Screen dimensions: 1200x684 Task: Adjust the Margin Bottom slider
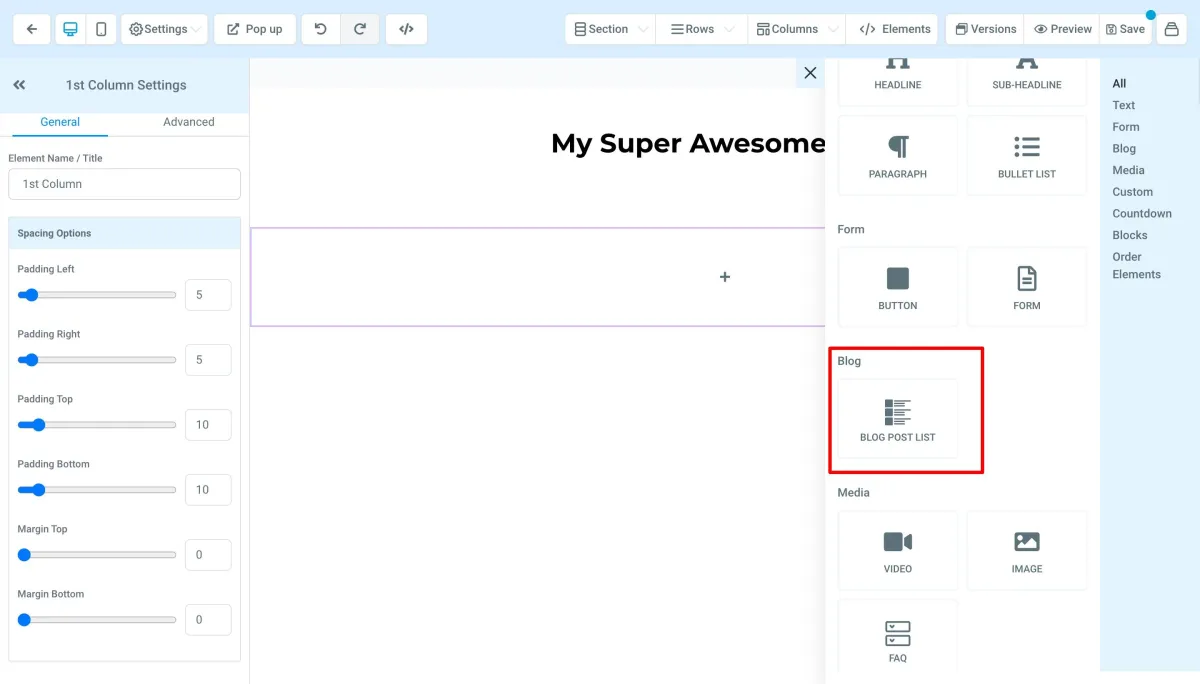[97, 620]
